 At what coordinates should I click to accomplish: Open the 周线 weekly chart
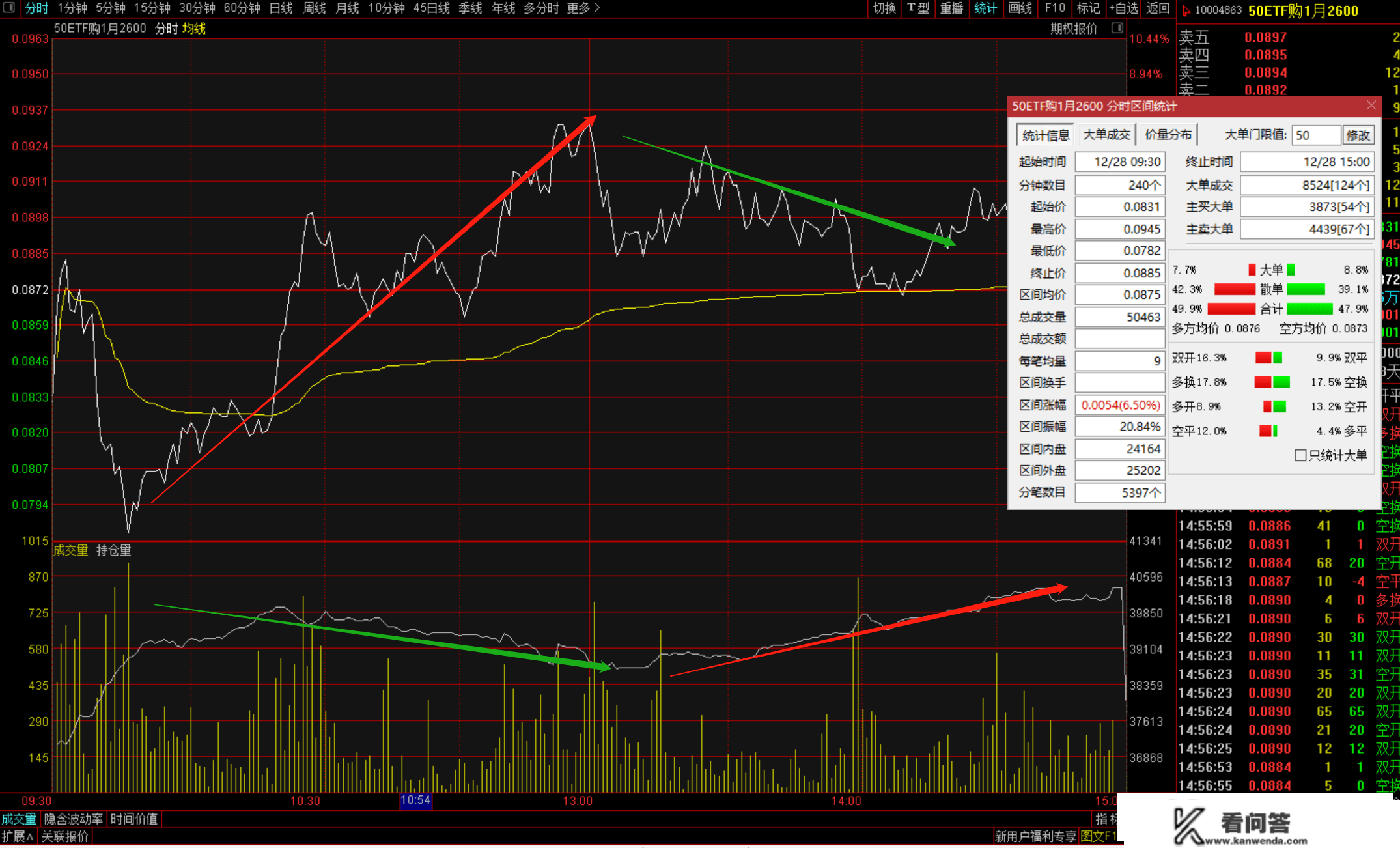[x=315, y=8]
